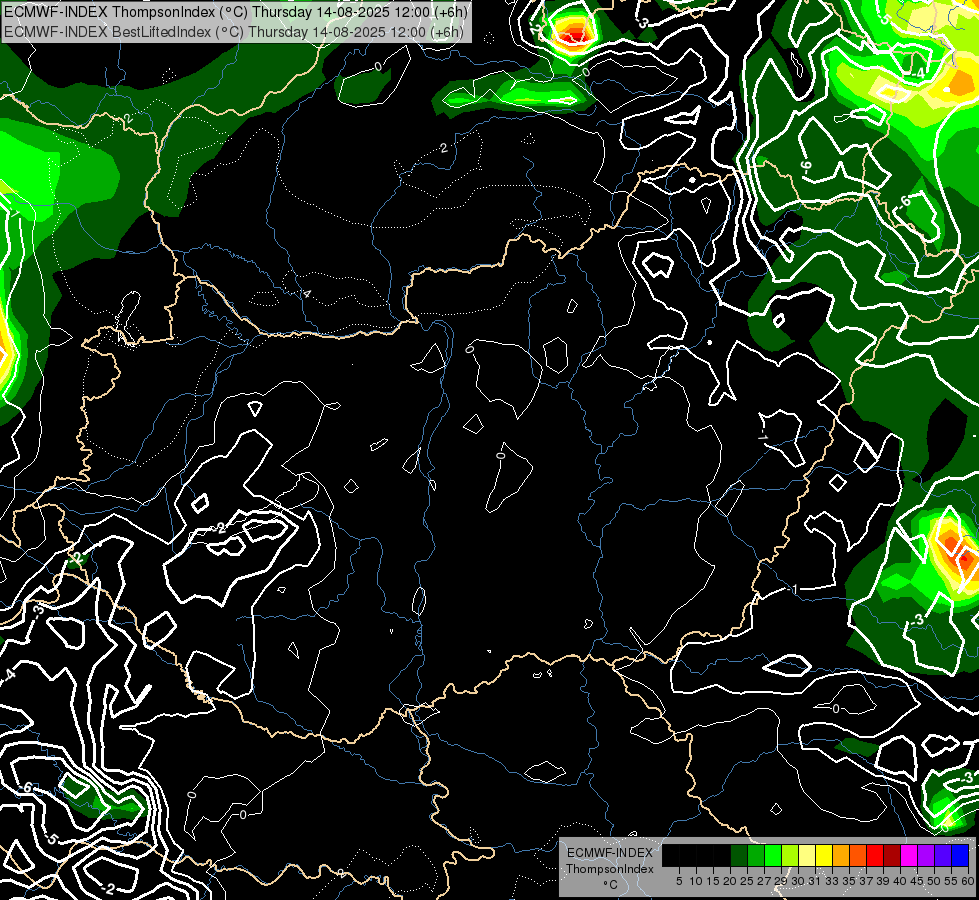Click the legend title ECMWF-INDEX
This screenshot has height=900, width=979.
610,853
